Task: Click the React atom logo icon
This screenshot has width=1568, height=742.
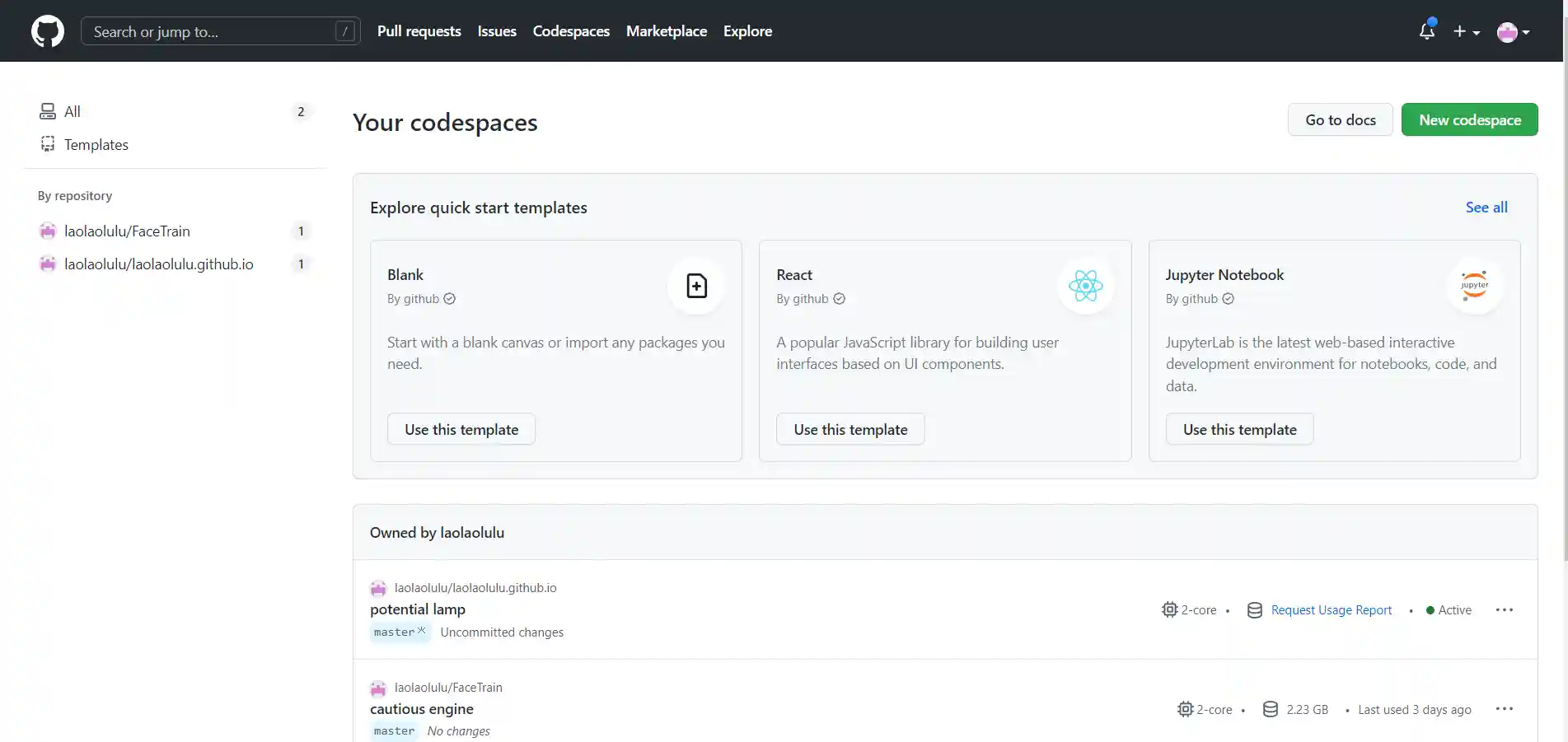Action: coord(1085,286)
